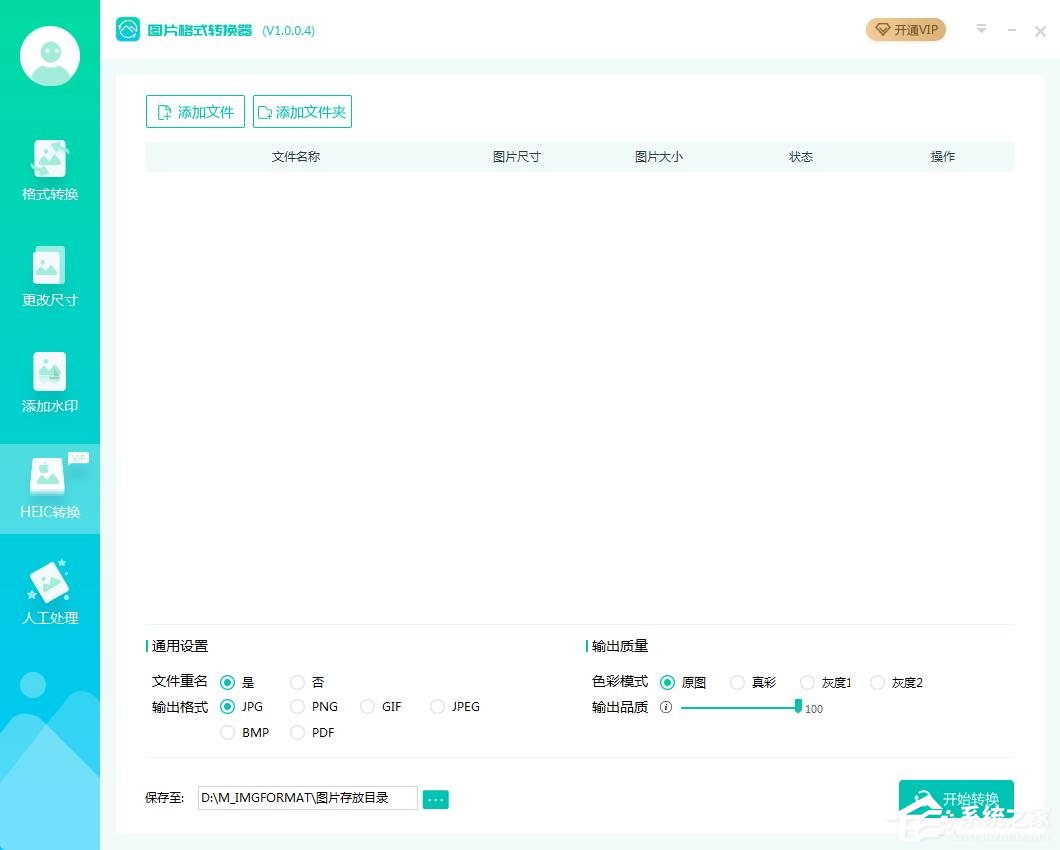The image size is (1060, 850).
Task: Click the info icon beside 输出品质
Action: point(666,708)
